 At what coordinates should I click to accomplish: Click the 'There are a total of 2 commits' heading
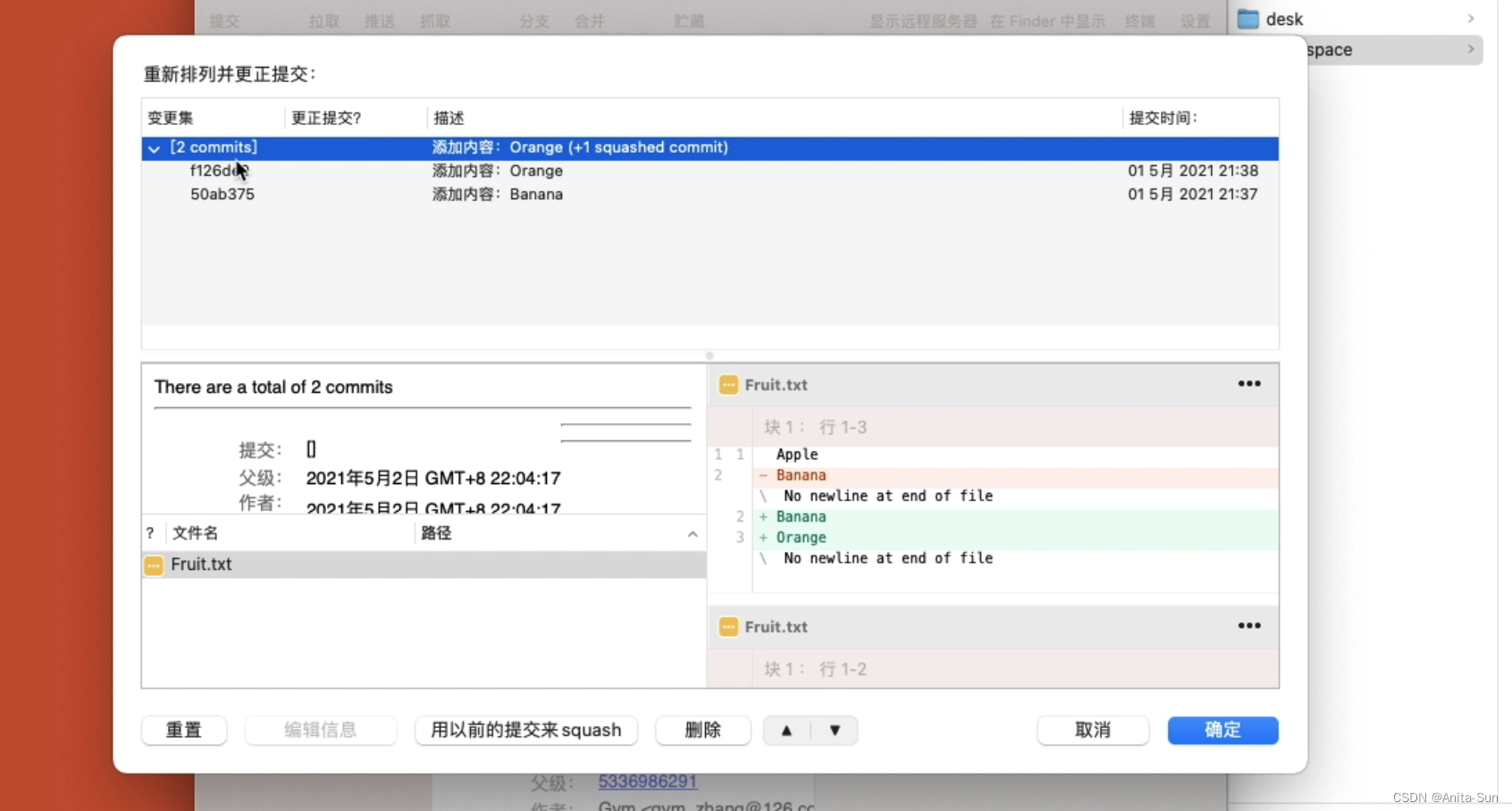coord(273,388)
